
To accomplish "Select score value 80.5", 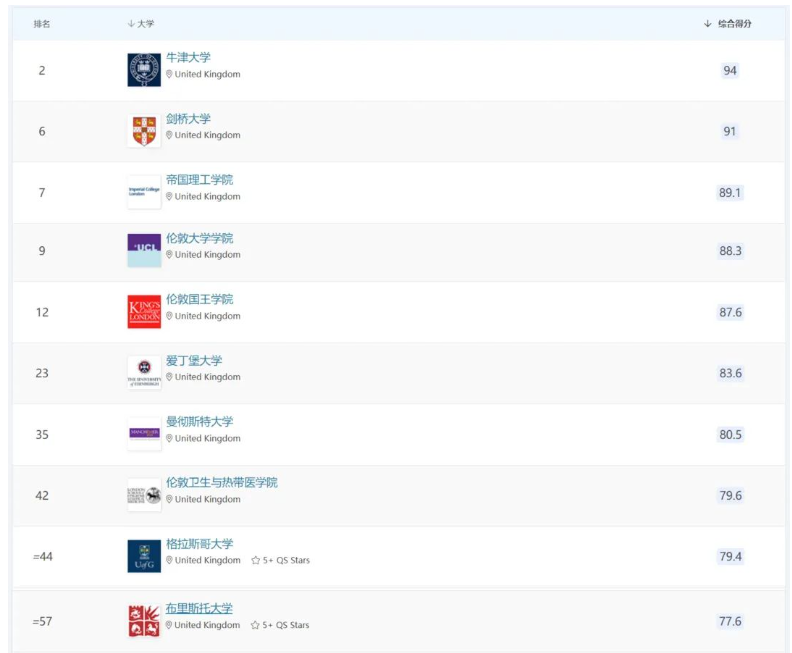I will click(x=730, y=434).
